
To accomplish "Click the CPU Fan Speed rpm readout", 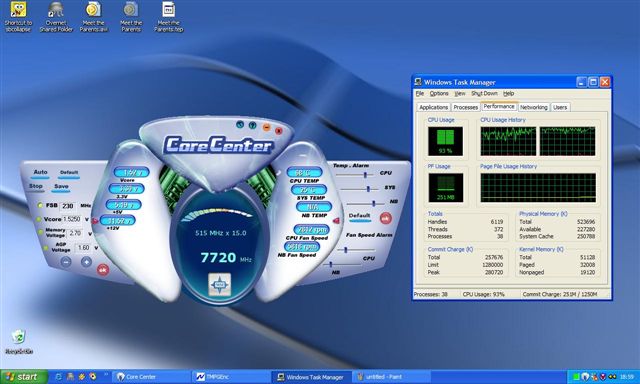I will click(311, 229).
